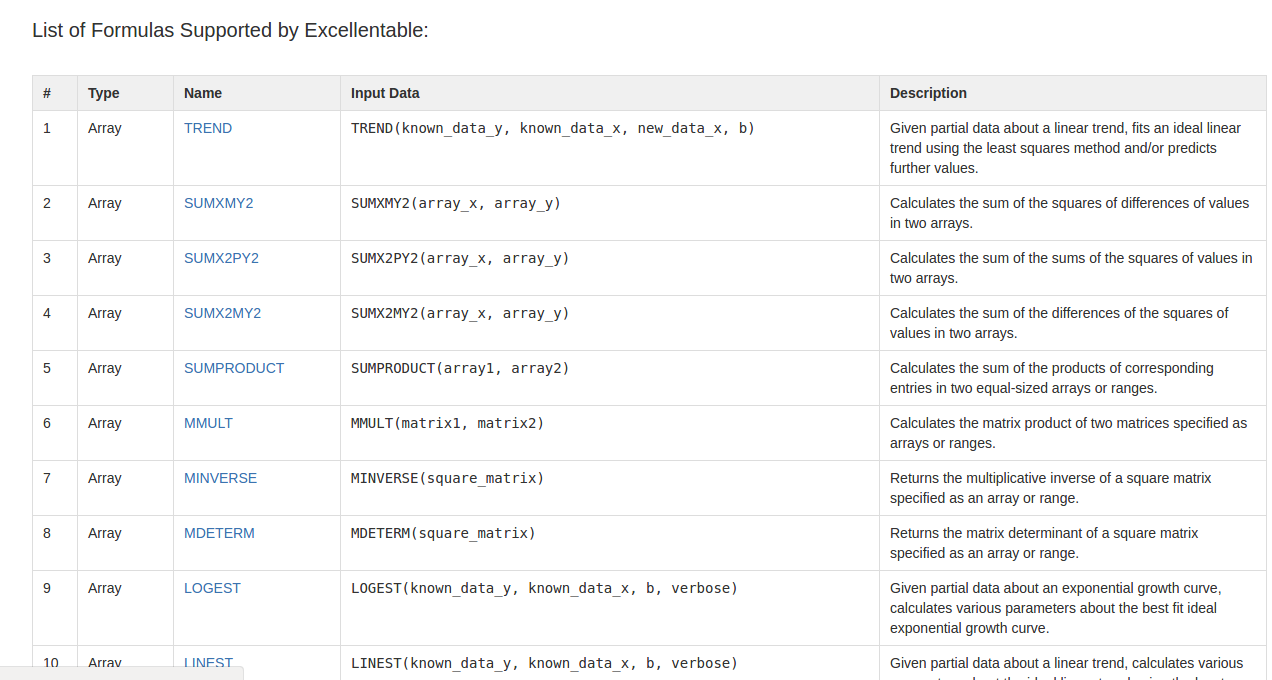Click the MMULT formula link
This screenshot has height=680, width=1272.
pos(208,423)
